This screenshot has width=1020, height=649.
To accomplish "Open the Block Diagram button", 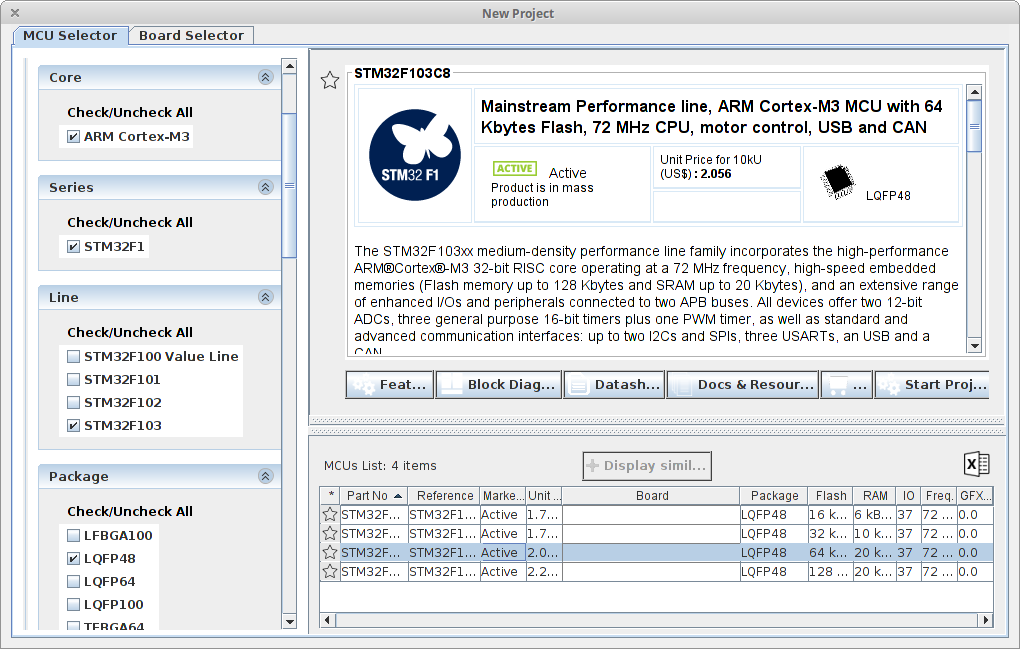I will pyautogui.click(x=499, y=384).
